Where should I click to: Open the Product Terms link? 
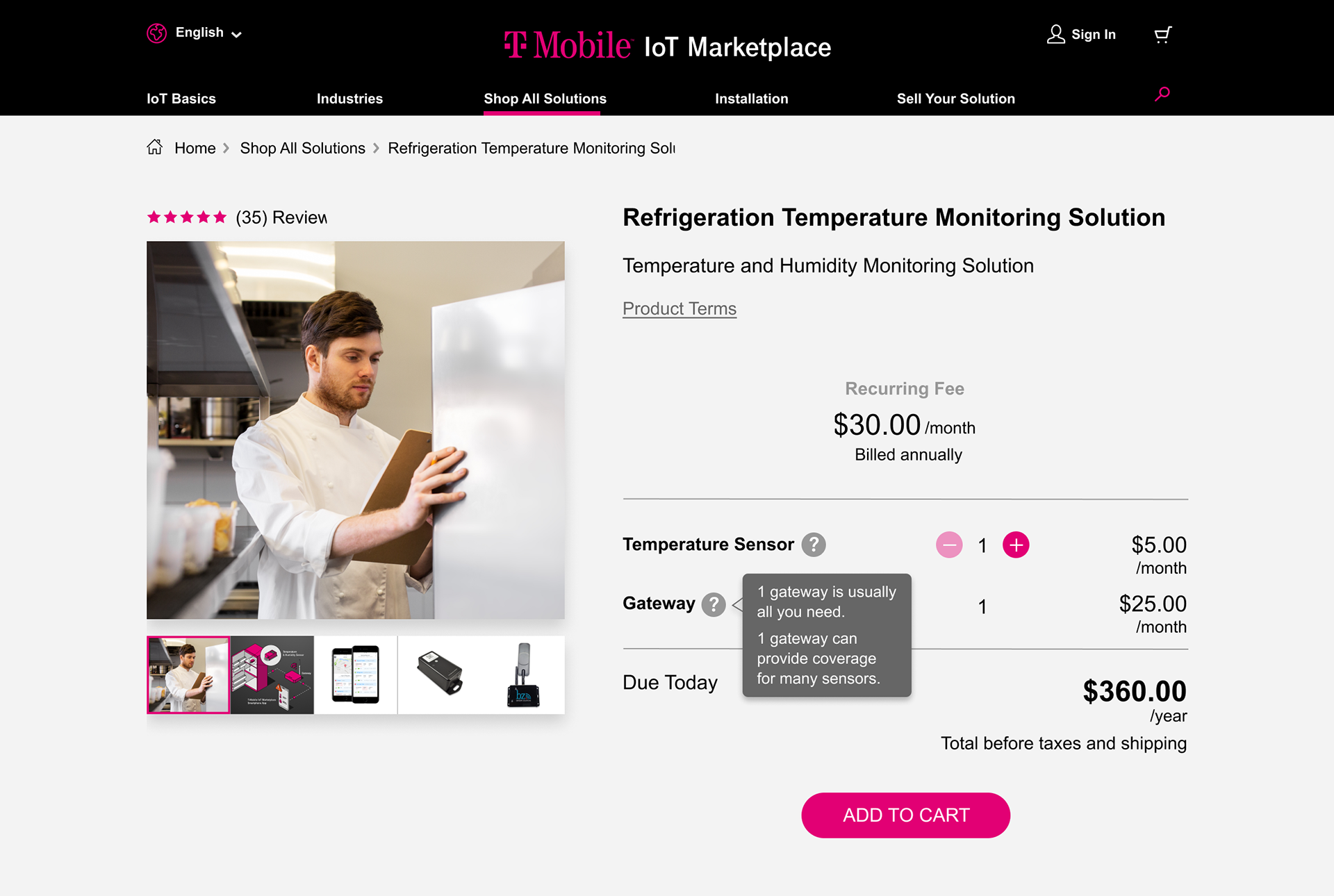pyautogui.click(x=680, y=308)
